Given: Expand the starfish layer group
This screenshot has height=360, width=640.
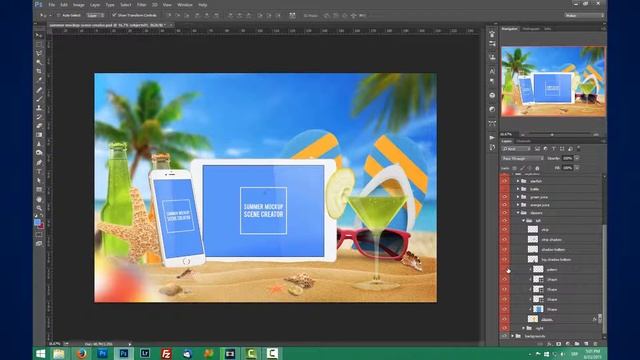Looking at the screenshot, I should 518,181.
